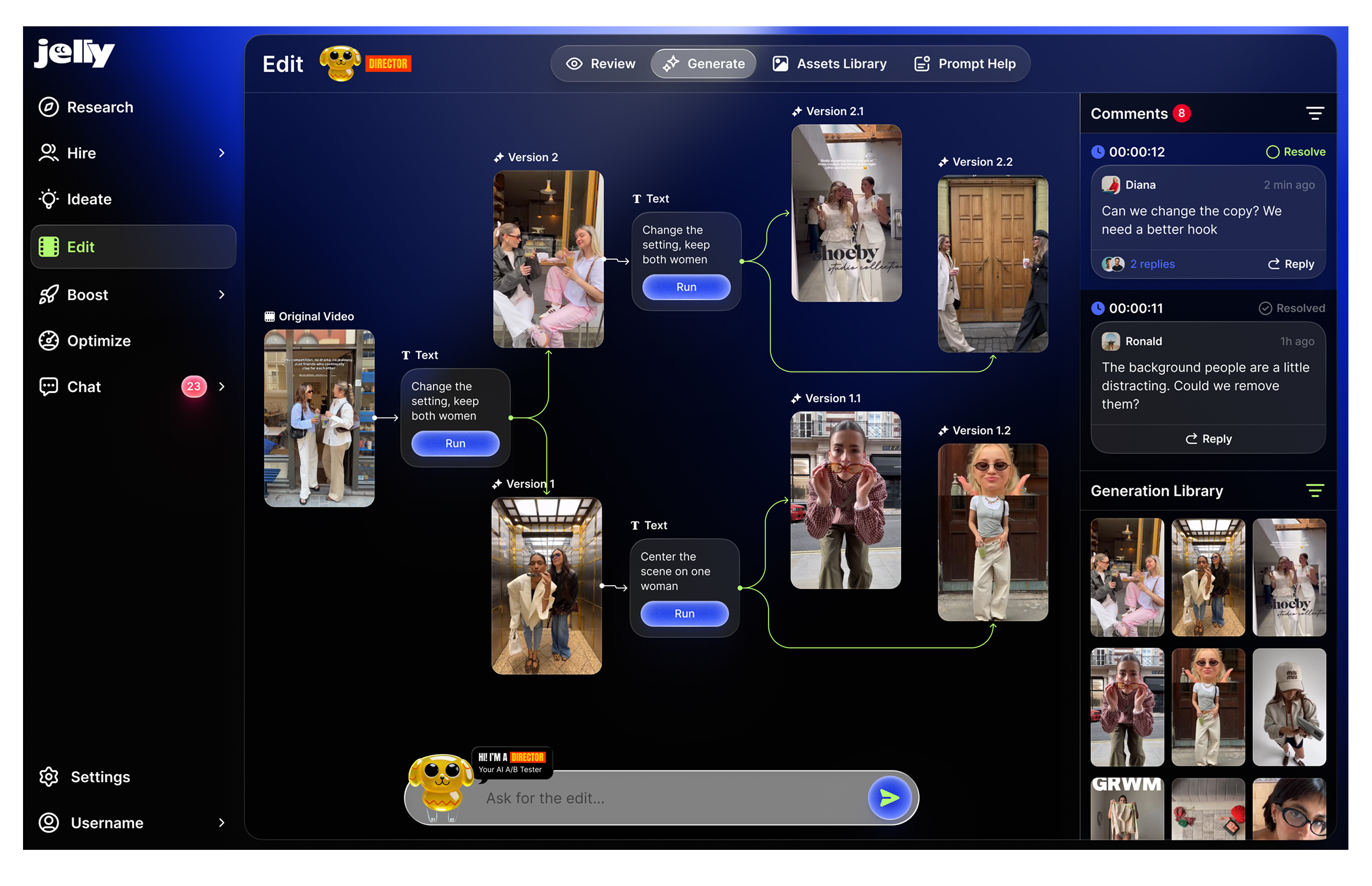Expand the Hire menu chevron

click(x=221, y=153)
